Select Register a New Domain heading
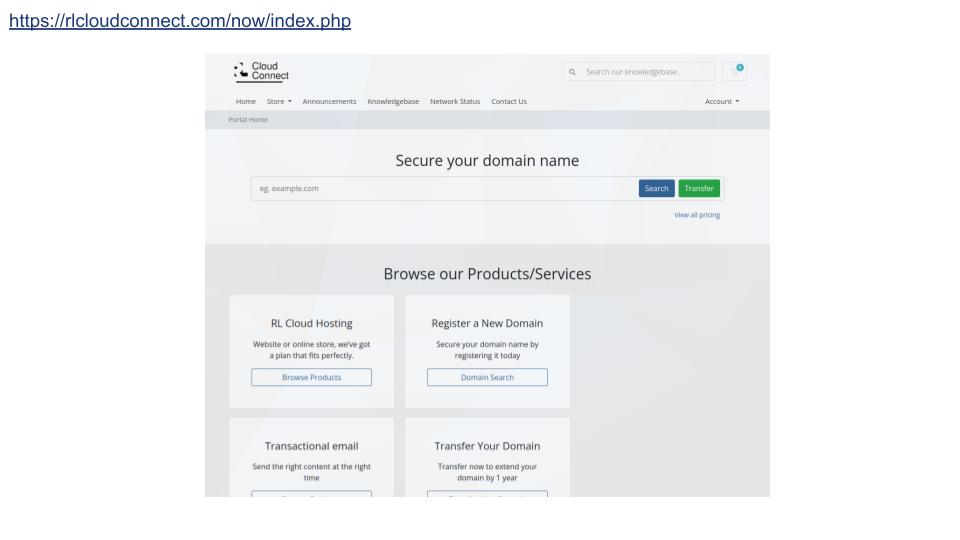The width and height of the screenshot is (960, 540). (x=487, y=323)
